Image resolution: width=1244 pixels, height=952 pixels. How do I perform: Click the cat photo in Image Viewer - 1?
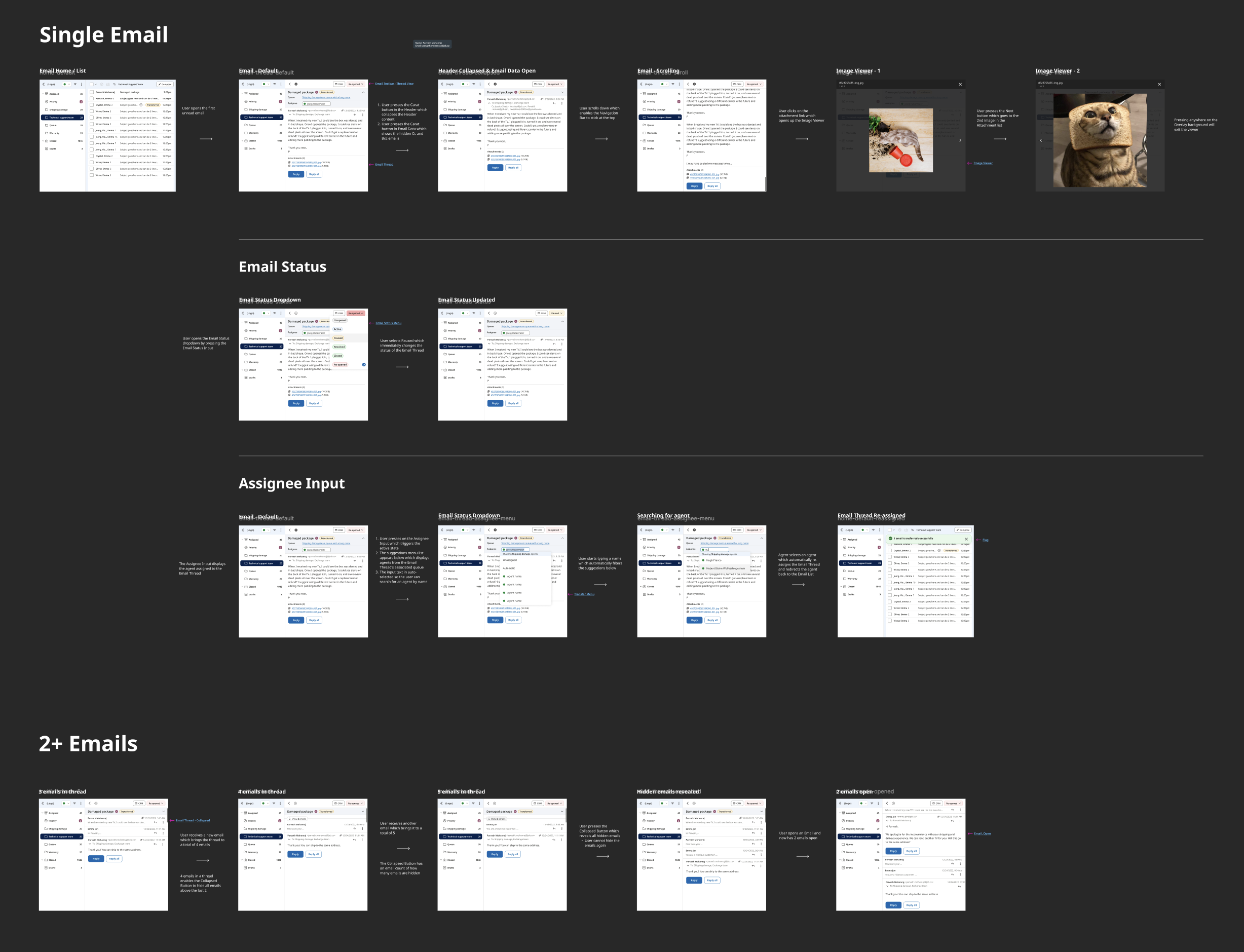(x=901, y=140)
